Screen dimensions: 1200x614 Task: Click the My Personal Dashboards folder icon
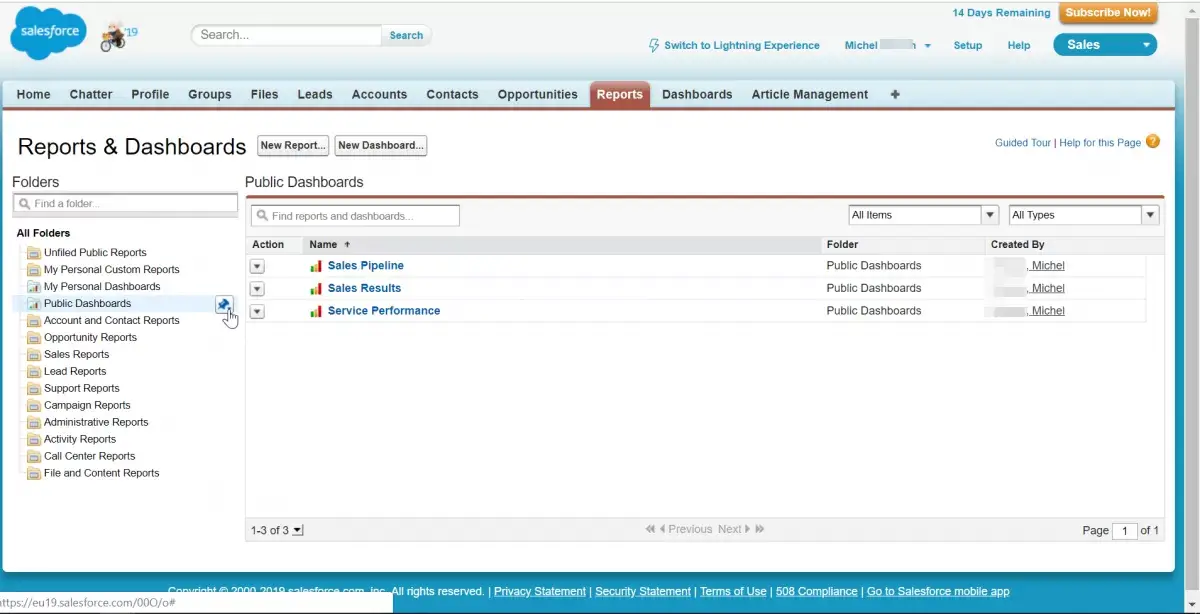[34, 287]
